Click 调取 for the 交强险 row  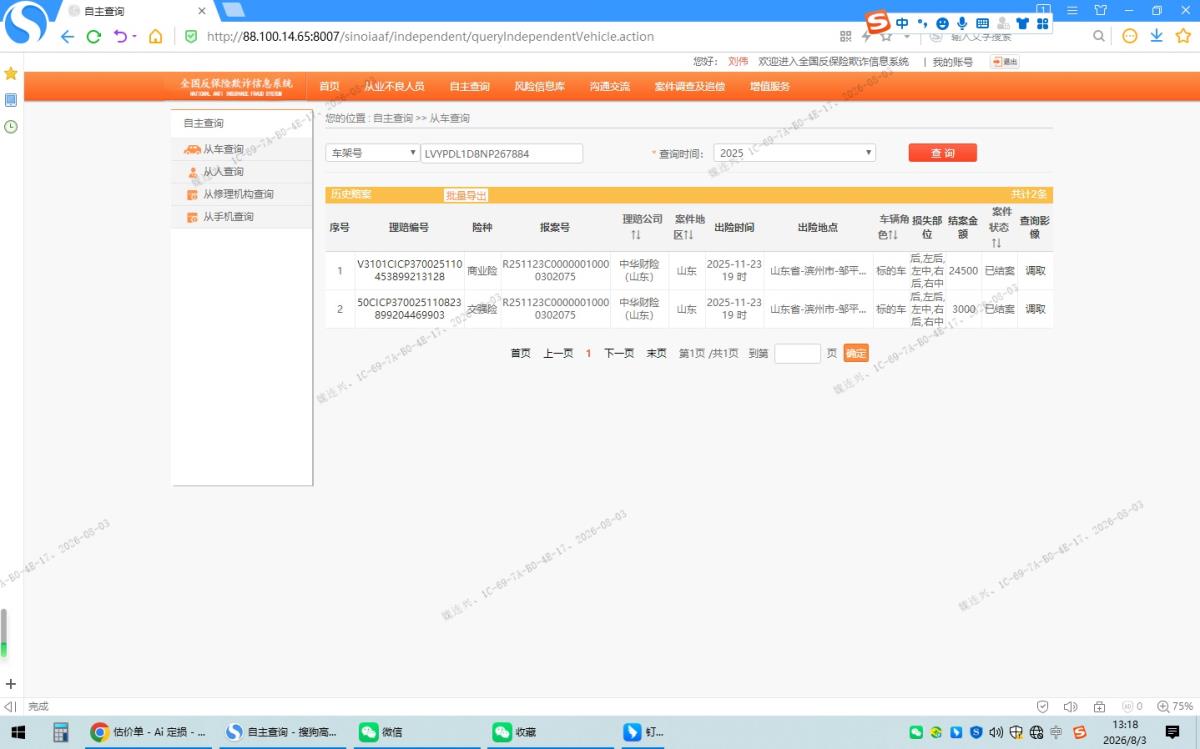point(1035,309)
